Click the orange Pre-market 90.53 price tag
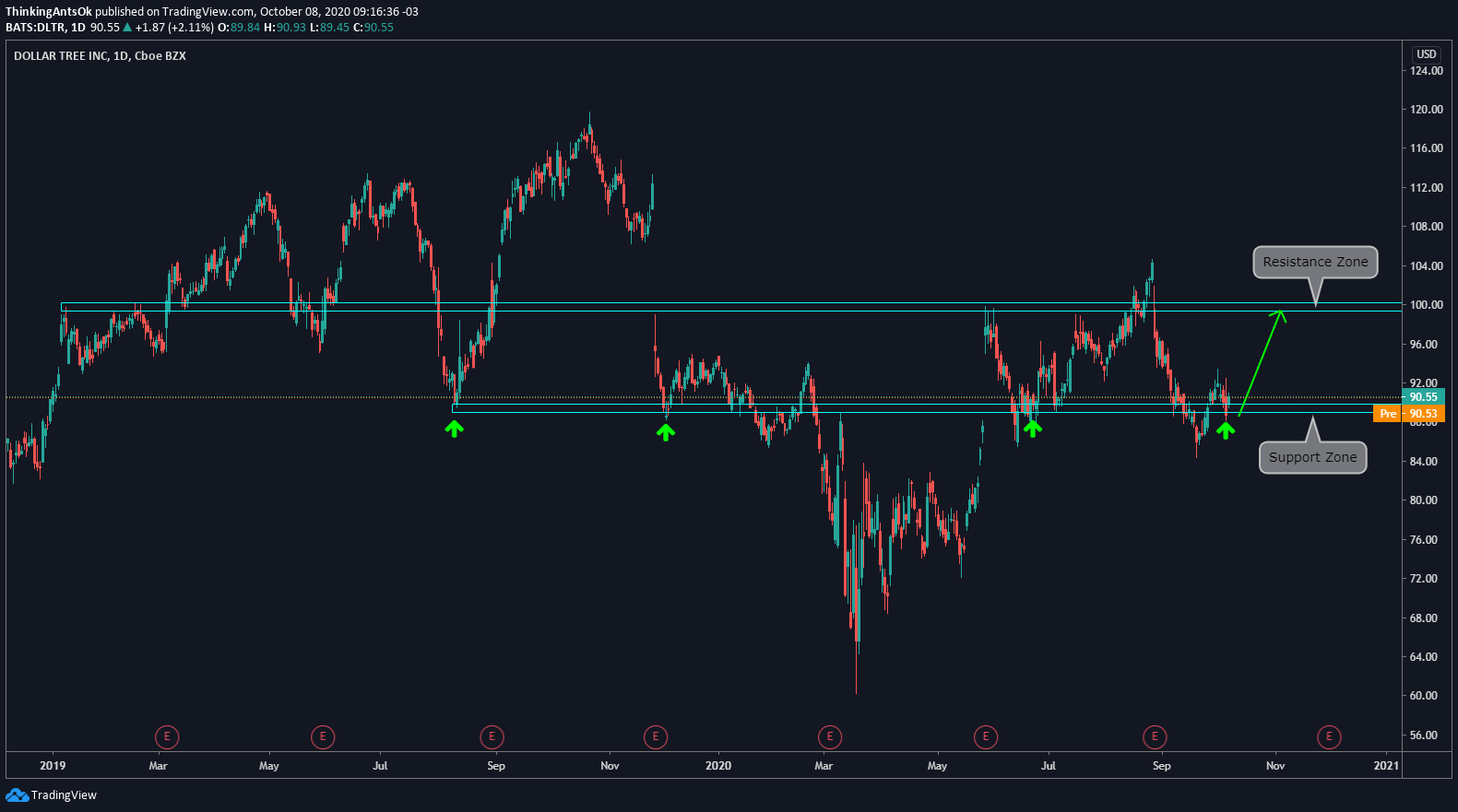1458x812 pixels. click(x=1409, y=414)
